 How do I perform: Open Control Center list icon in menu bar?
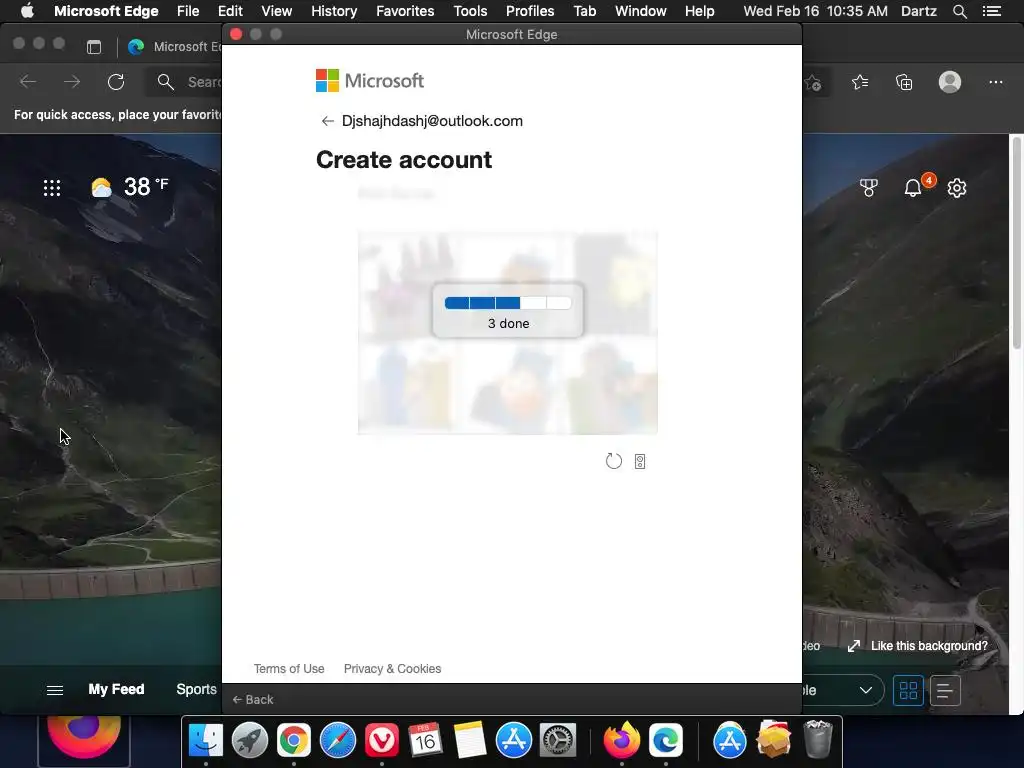[x=991, y=11]
